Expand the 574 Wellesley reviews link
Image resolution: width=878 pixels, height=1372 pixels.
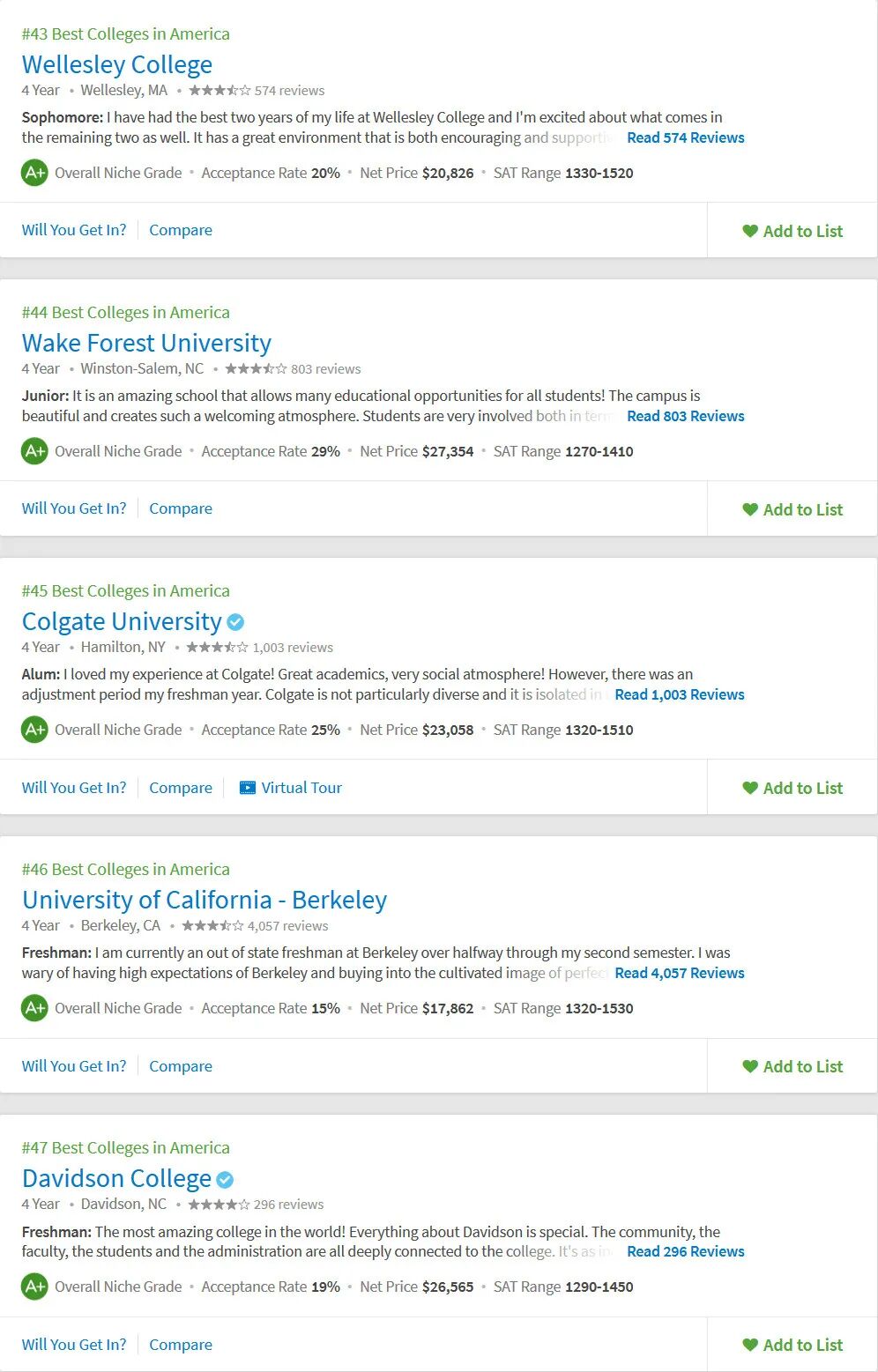coord(685,137)
